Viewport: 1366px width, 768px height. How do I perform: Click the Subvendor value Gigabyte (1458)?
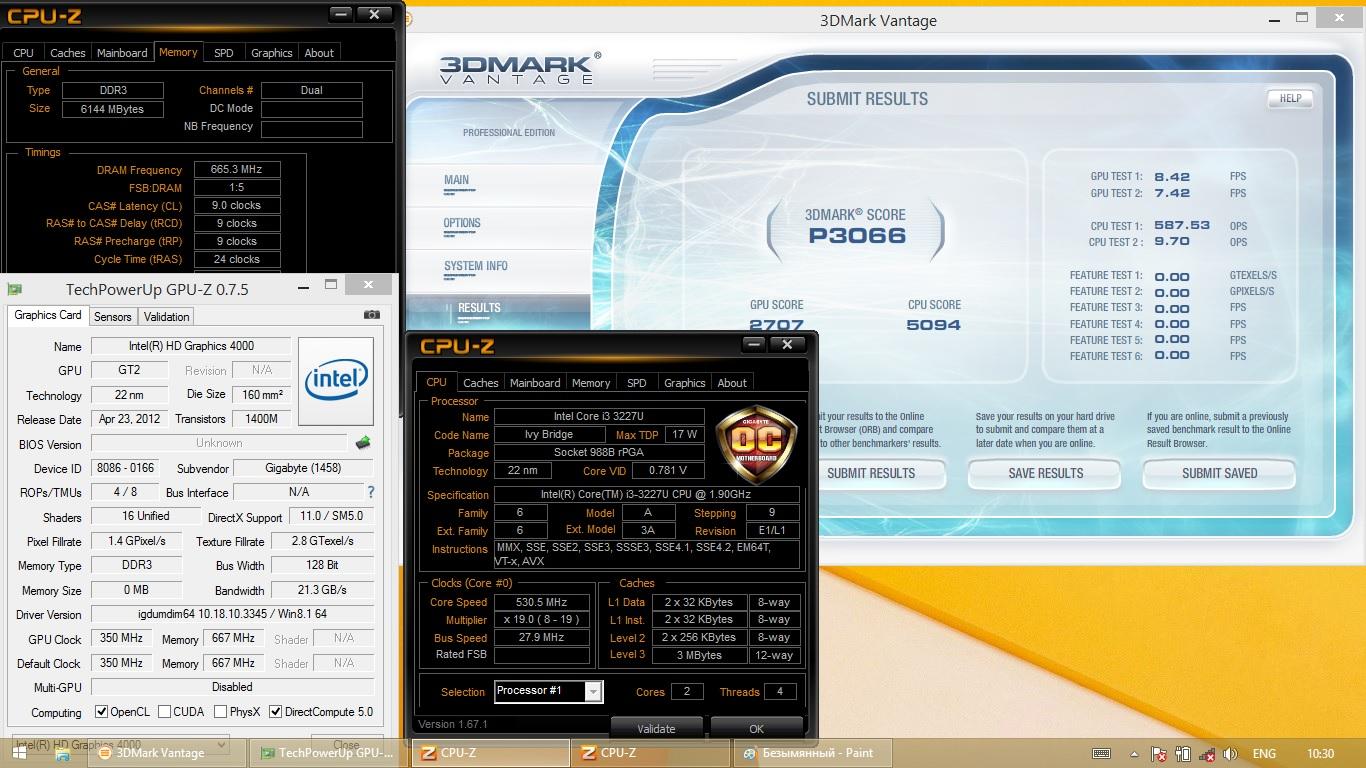point(303,468)
